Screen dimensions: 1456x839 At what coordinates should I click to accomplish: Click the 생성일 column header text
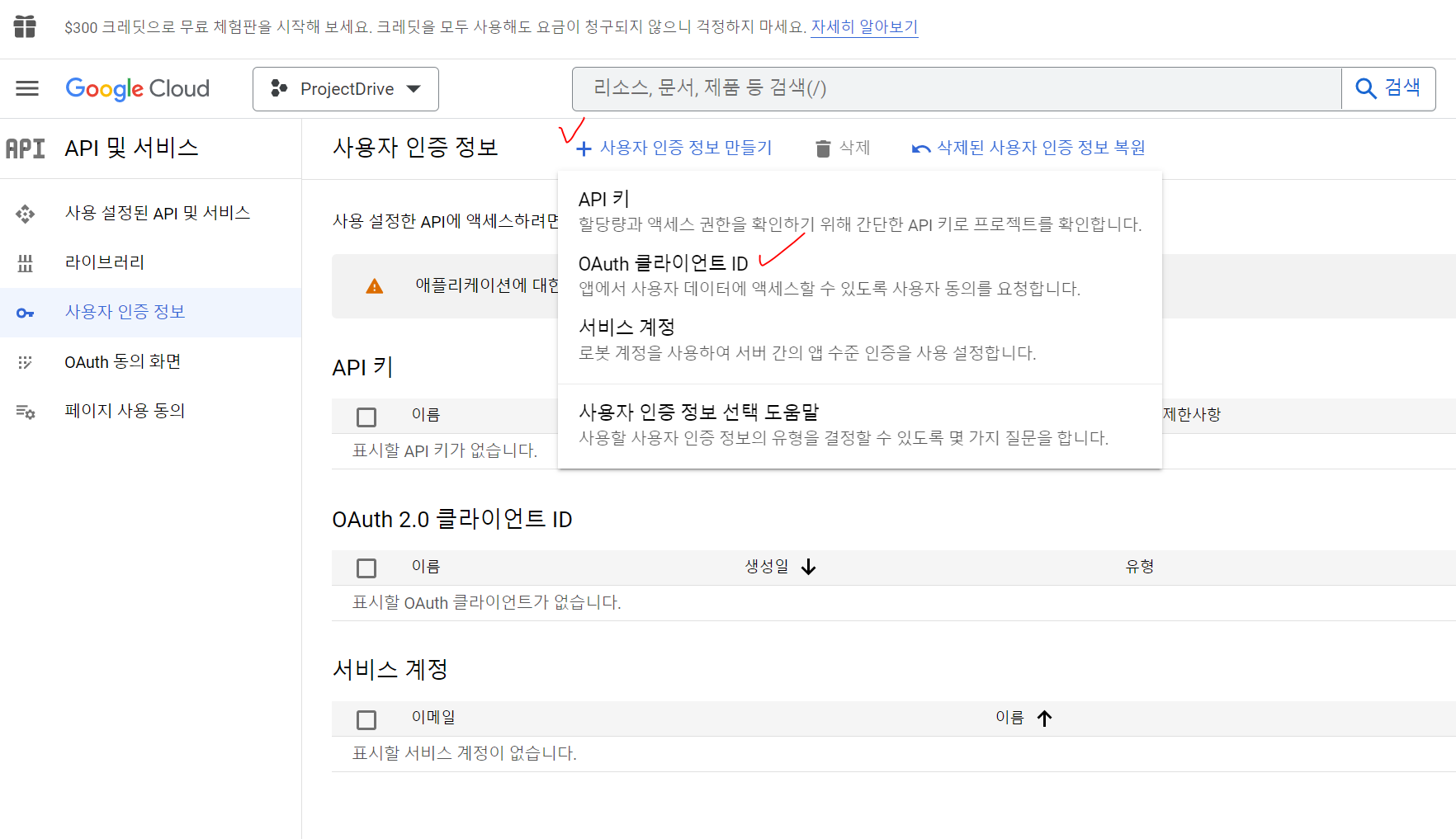[x=767, y=567]
